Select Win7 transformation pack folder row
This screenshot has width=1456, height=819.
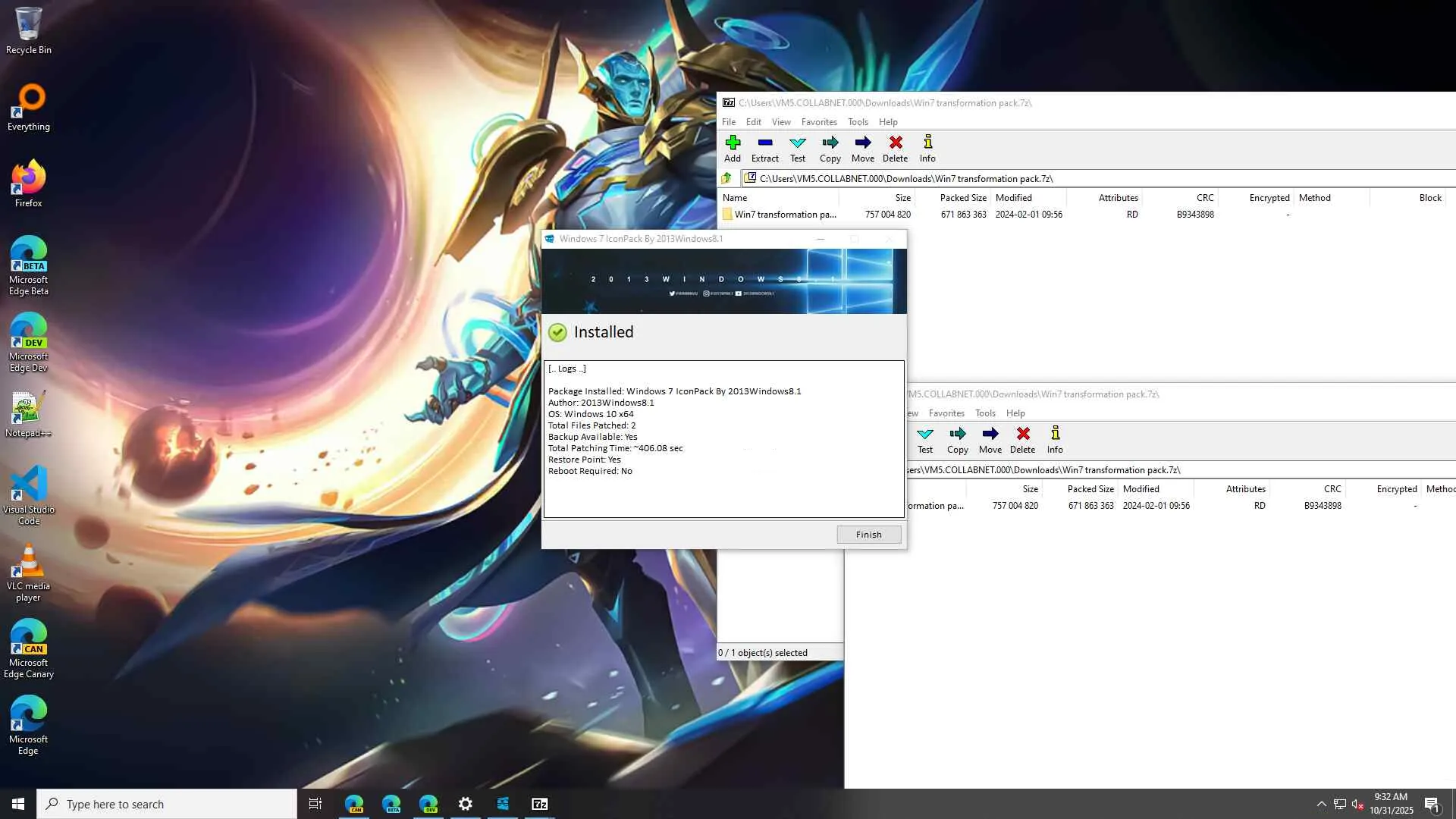784,215
